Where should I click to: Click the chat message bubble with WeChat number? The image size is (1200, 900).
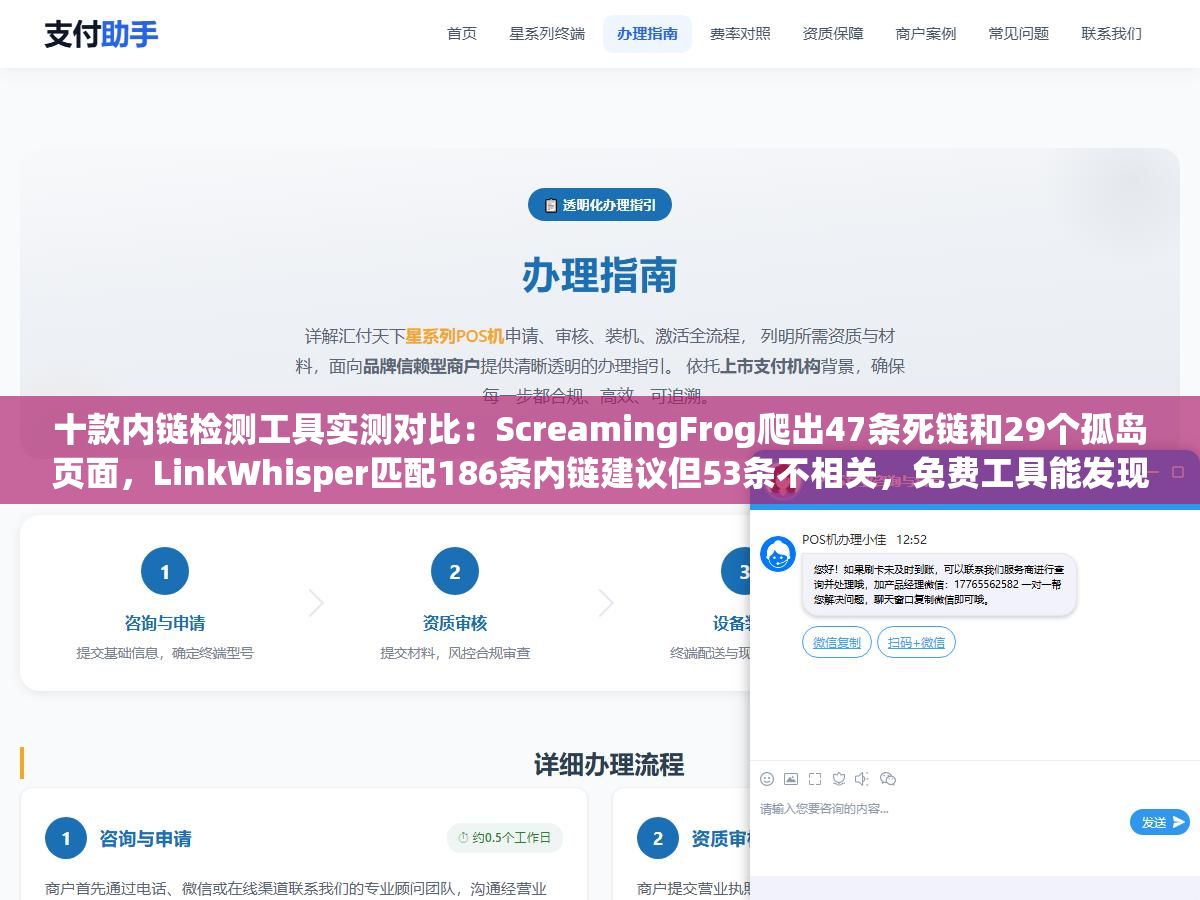(939, 584)
